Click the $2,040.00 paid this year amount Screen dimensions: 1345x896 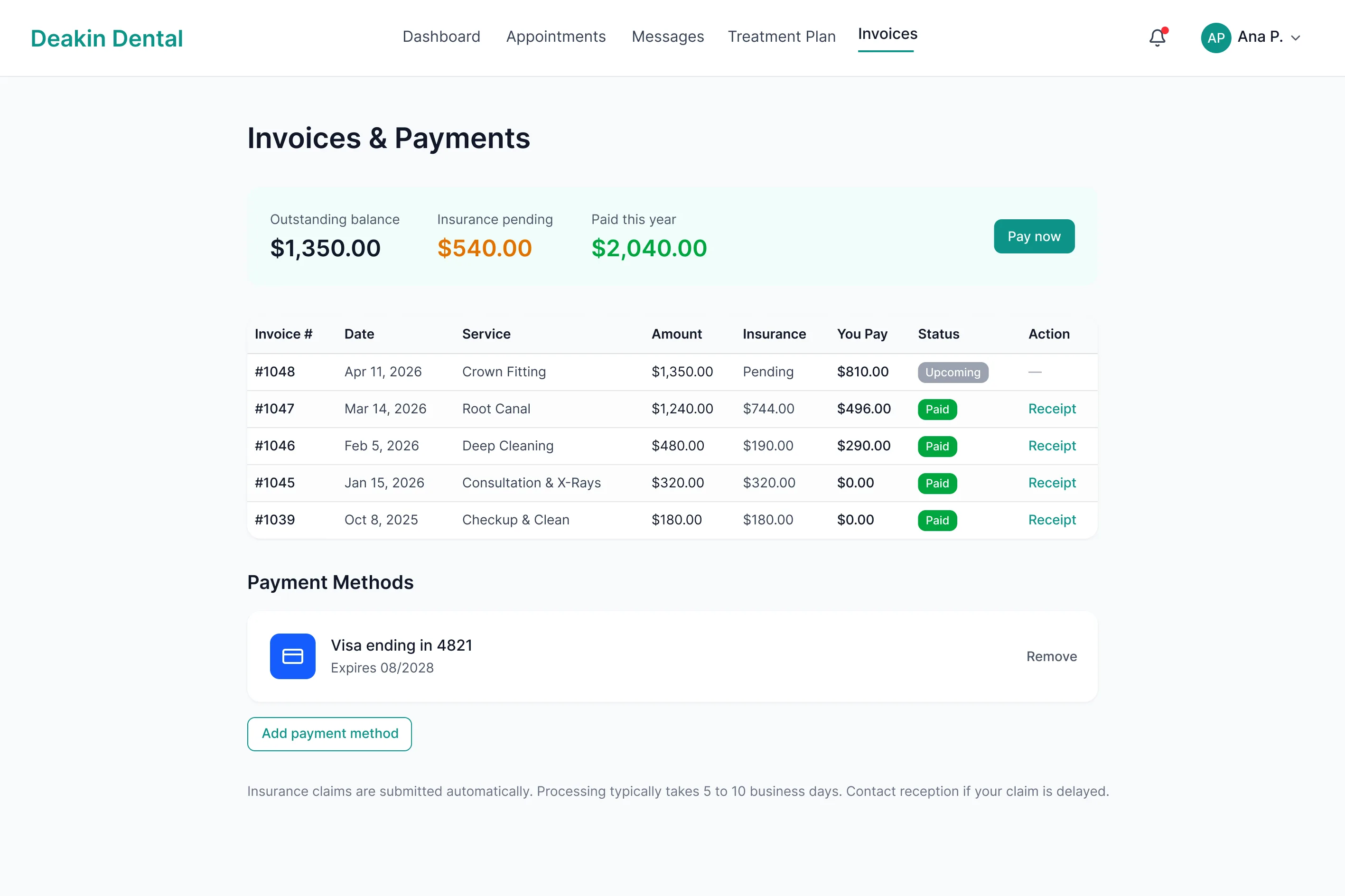point(649,248)
